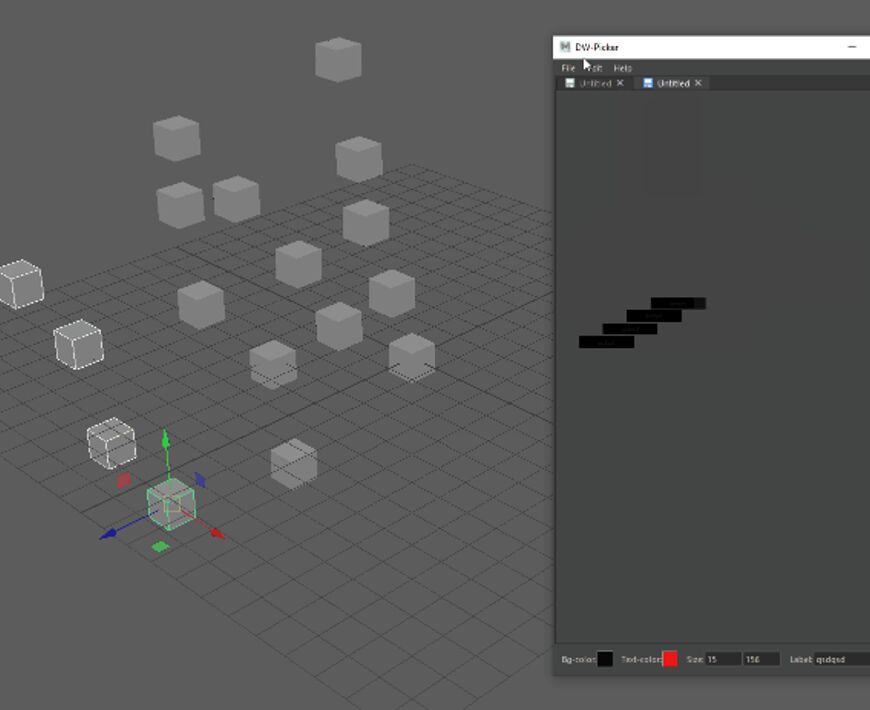
Task: Click the third black picker button from top
Action: point(630,329)
